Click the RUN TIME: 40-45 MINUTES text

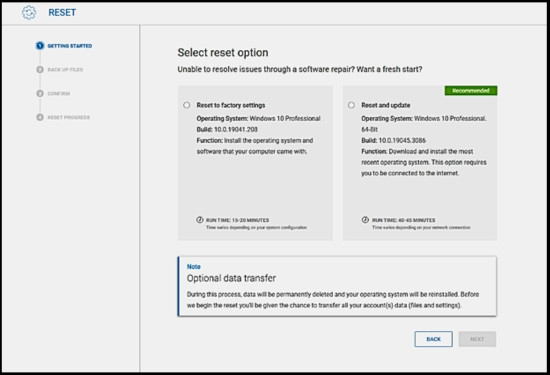[403, 220]
